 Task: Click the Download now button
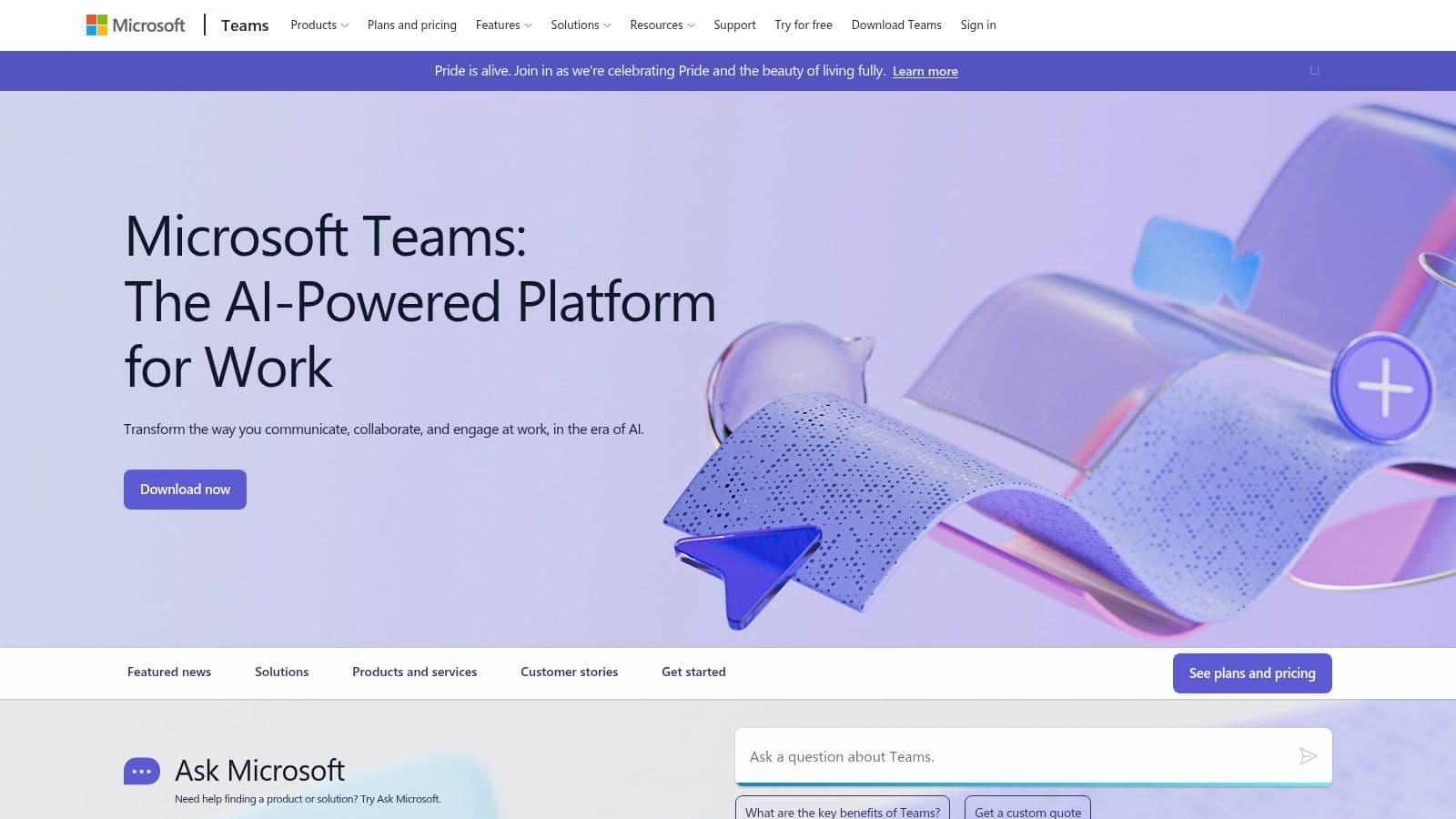click(x=185, y=489)
